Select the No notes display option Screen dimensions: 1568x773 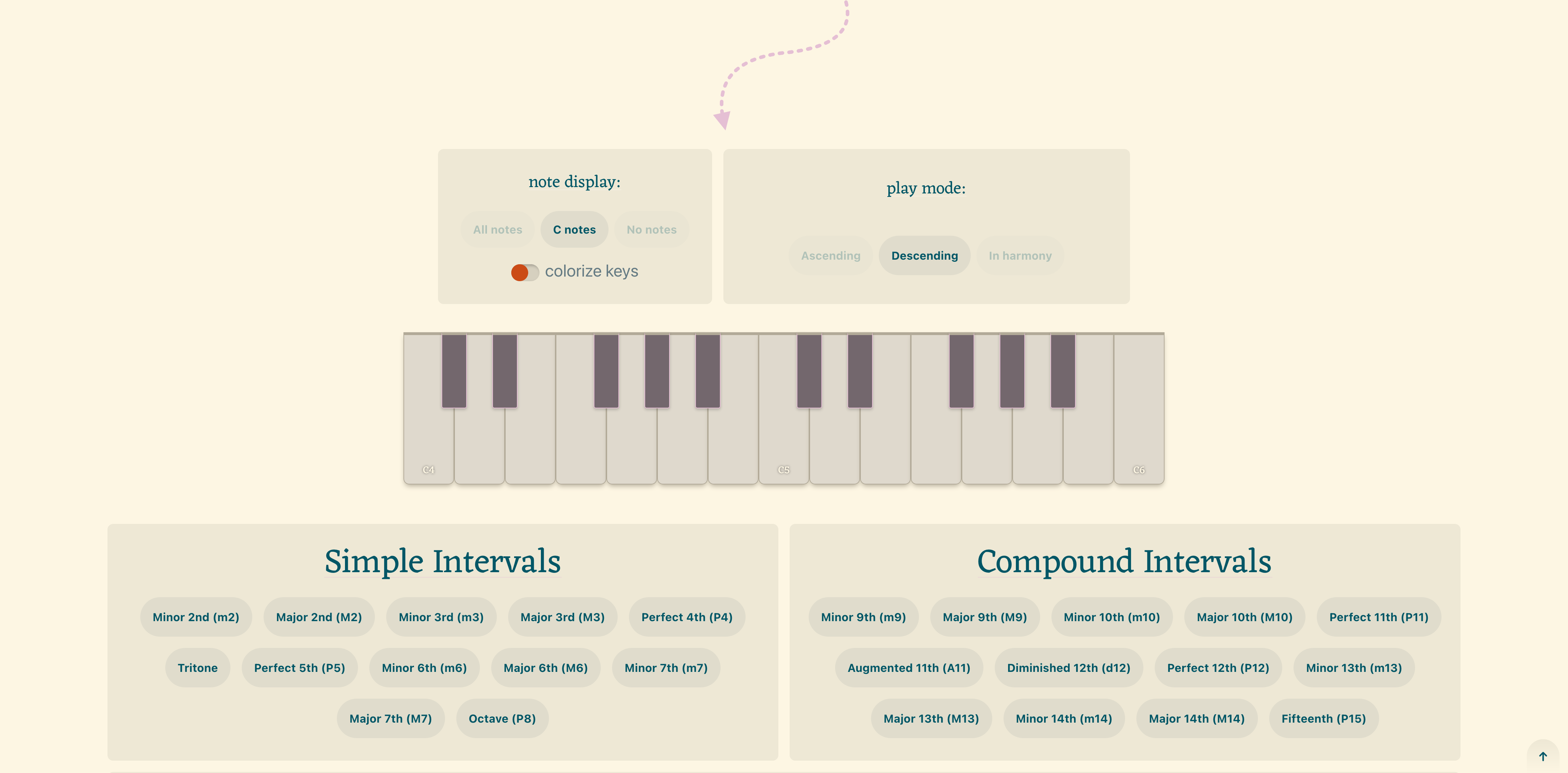[651, 229]
